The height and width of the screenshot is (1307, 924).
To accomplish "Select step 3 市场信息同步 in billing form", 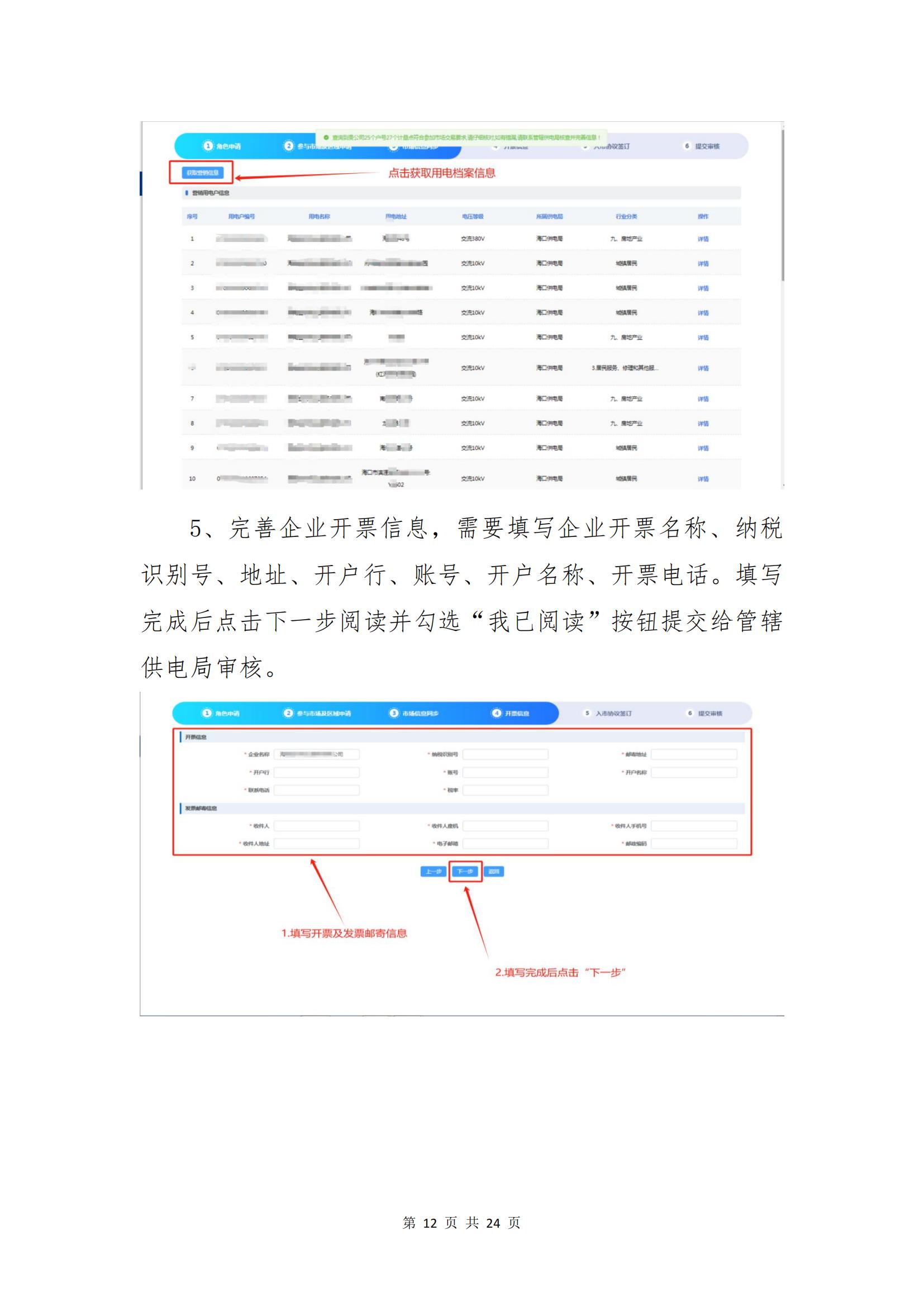I will (x=414, y=713).
